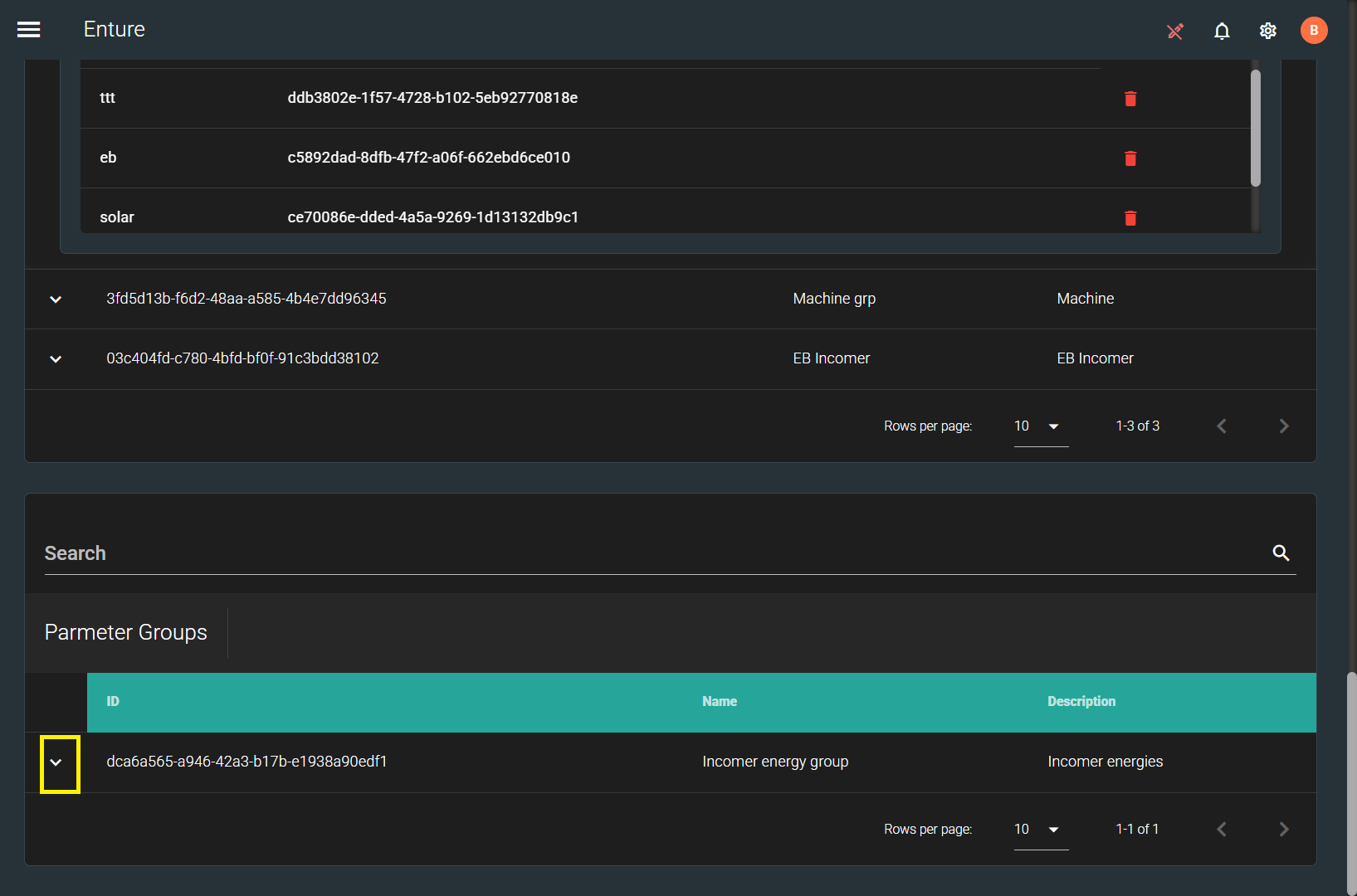Go to previous page in Parmeter Groups table
1357x896 pixels.
1222,830
